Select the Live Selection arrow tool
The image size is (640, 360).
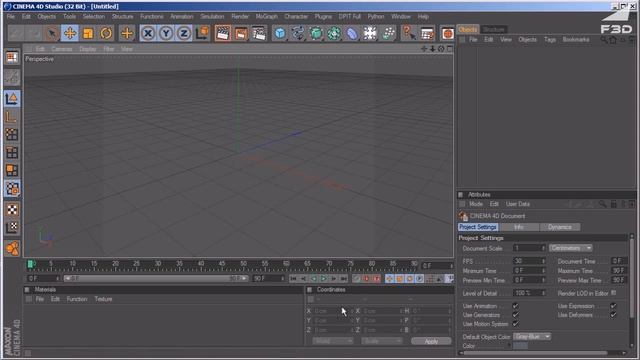click(x=52, y=33)
